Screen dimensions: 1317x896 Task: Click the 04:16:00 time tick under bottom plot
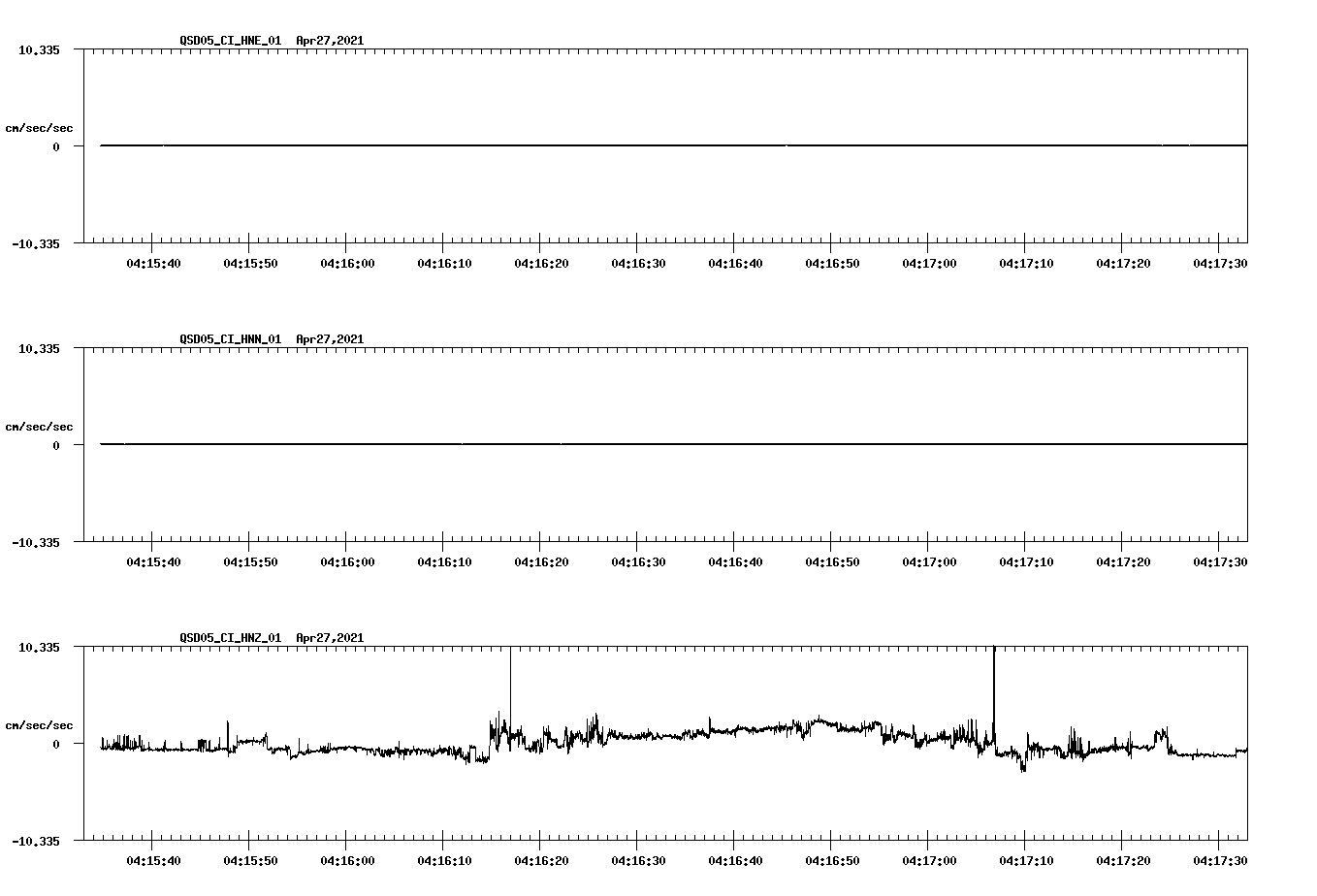pos(346,858)
